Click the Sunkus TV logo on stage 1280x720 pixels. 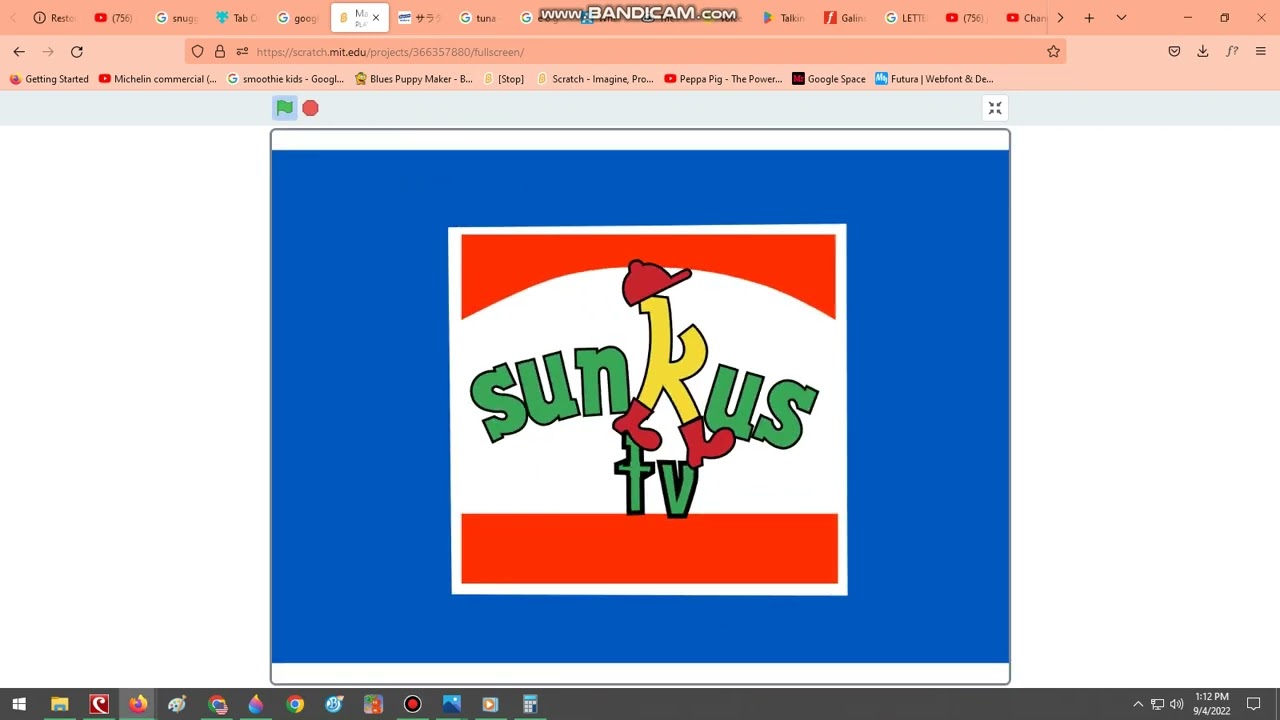pos(648,410)
